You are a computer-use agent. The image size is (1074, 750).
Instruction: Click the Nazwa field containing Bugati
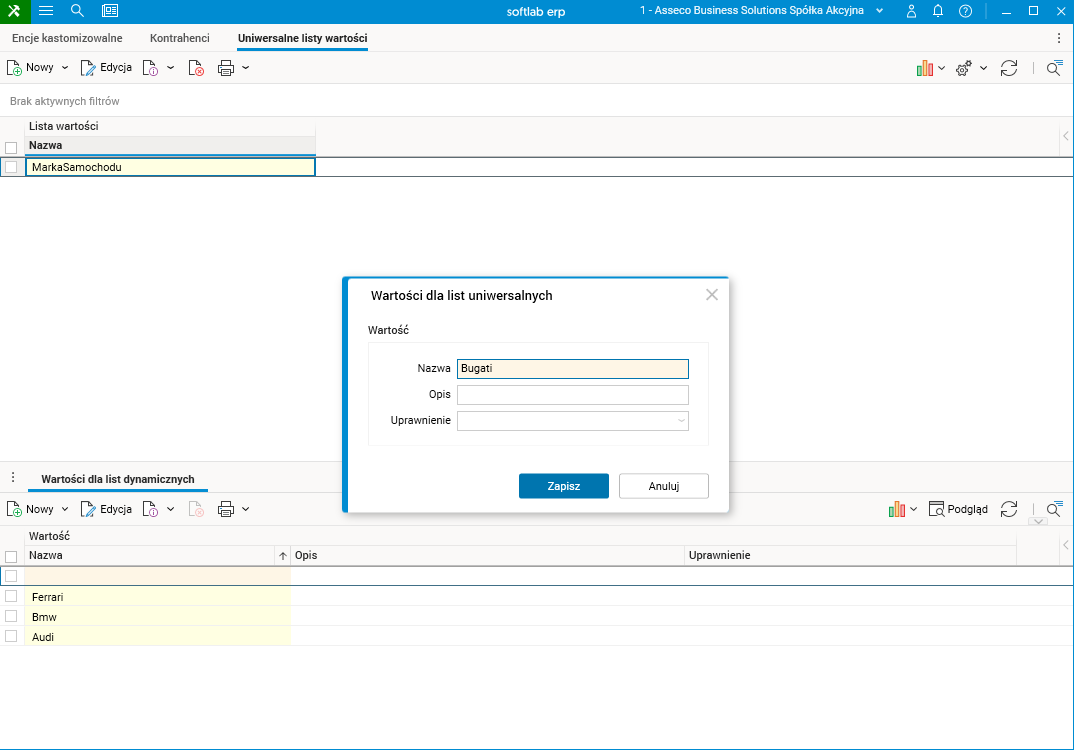click(x=573, y=368)
